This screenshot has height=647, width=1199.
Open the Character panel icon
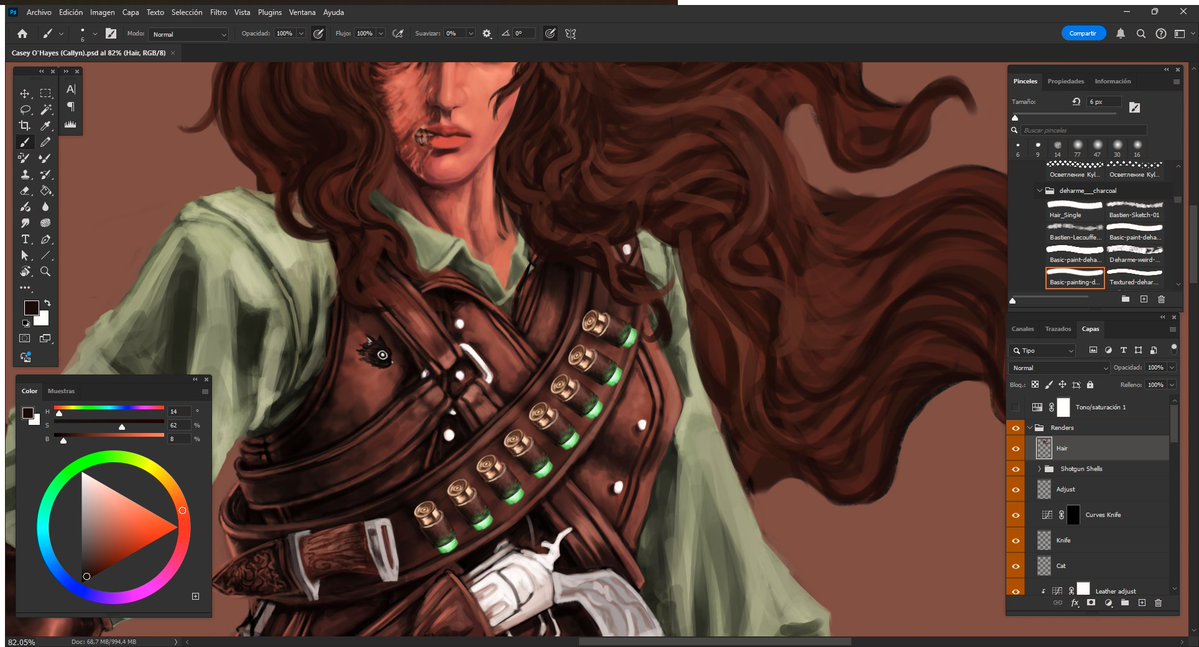pos(70,89)
